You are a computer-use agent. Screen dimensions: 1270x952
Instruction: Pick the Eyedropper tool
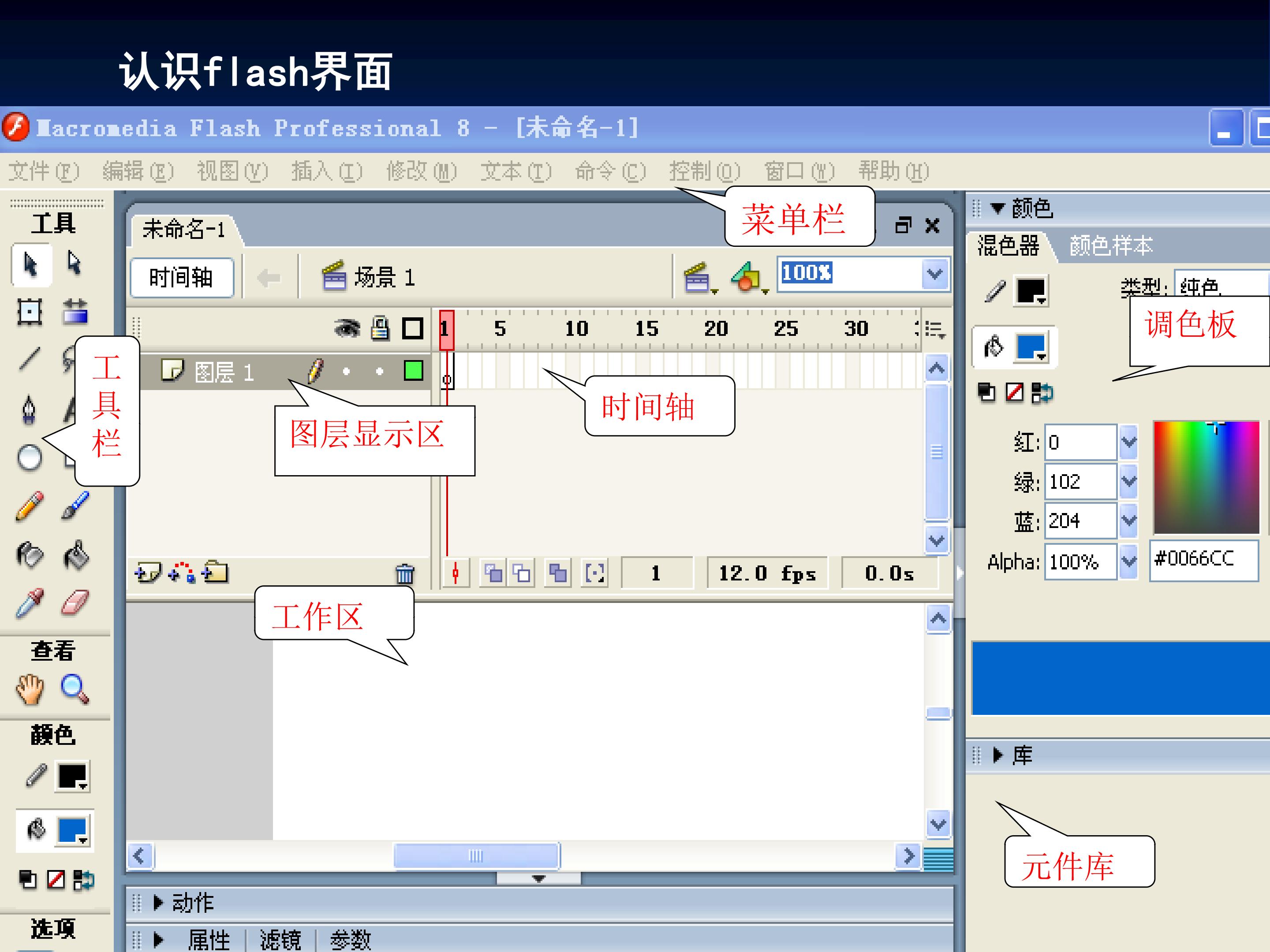29,602
